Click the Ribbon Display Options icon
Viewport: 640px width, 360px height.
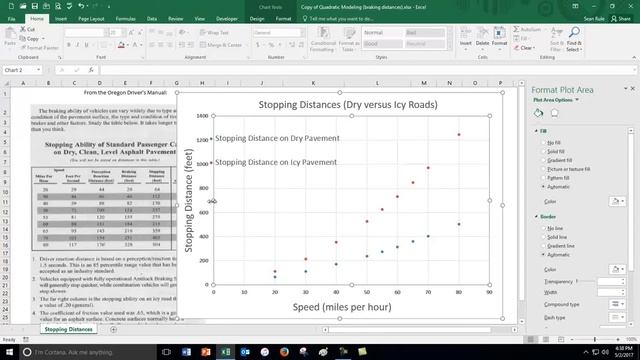coord(575,6)
